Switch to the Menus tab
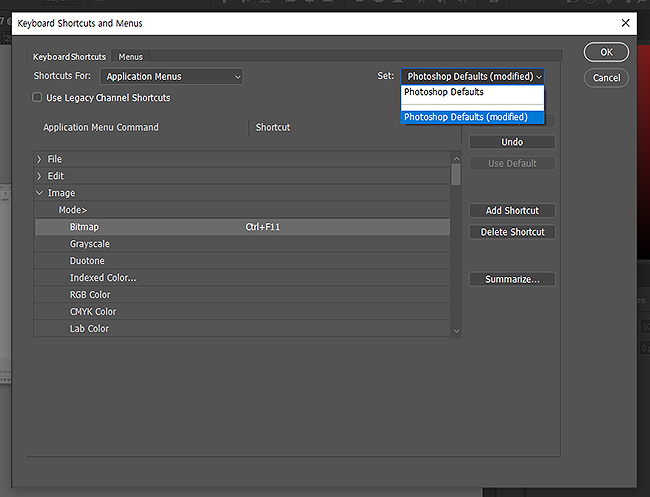The width and height of the screenshot is (650, 497). click(x=131, y=57)
